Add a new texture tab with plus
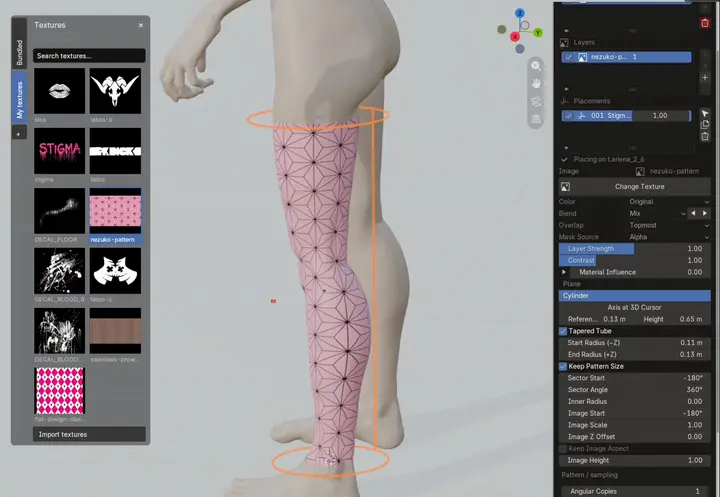This screenshot has height=497, width=720. pyautogui.click(x=19, y=134)
